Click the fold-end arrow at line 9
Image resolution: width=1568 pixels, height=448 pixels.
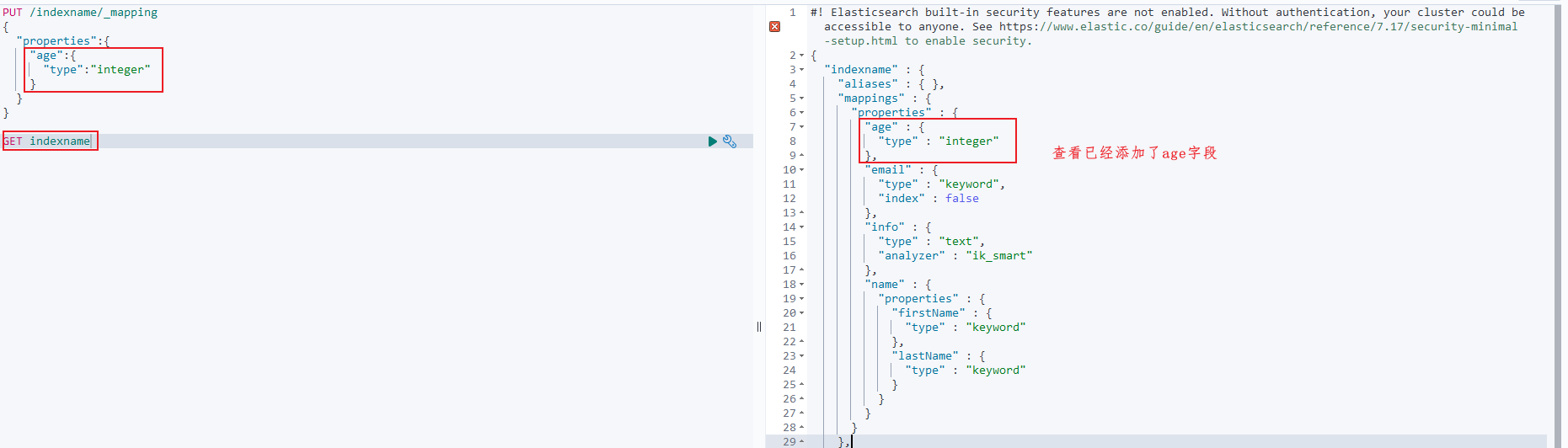802,156
